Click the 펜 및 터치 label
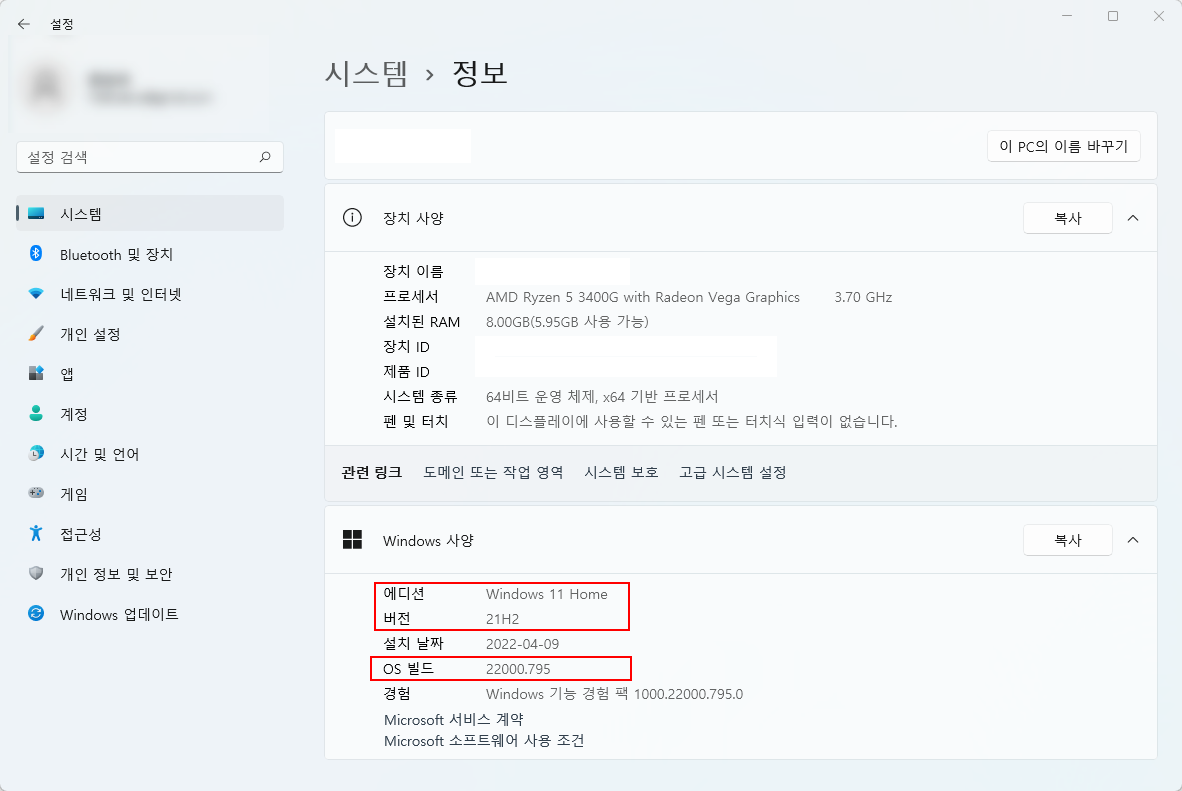 click(x=415, y=422)
